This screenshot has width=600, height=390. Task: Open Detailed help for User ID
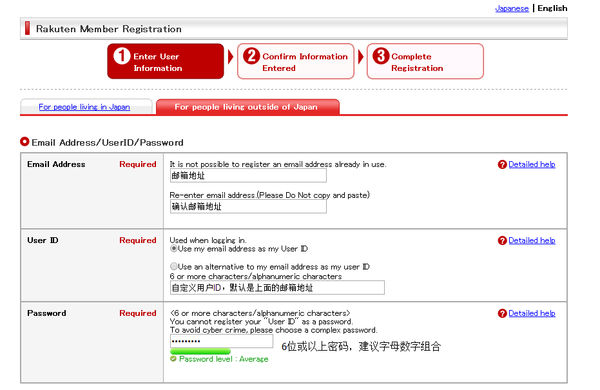point(532,241)
